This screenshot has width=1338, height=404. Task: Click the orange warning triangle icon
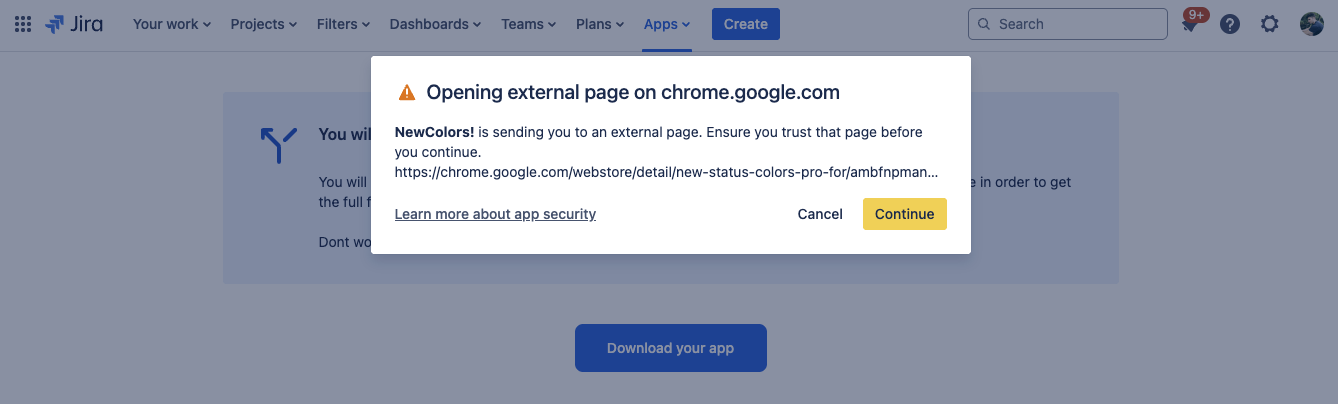(407, 93)
